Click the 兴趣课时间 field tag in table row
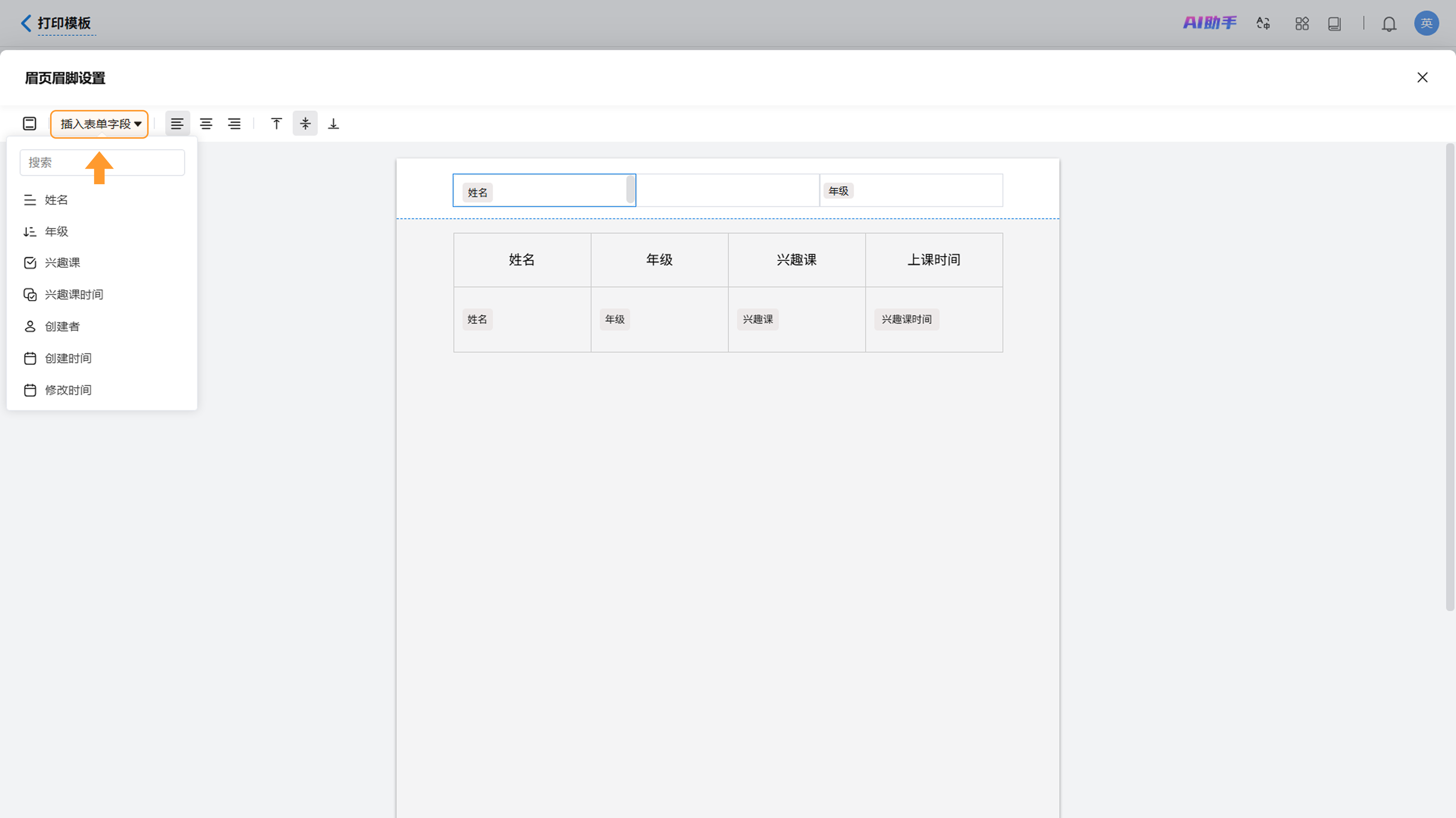1456x818 pixels. [907, 320]
